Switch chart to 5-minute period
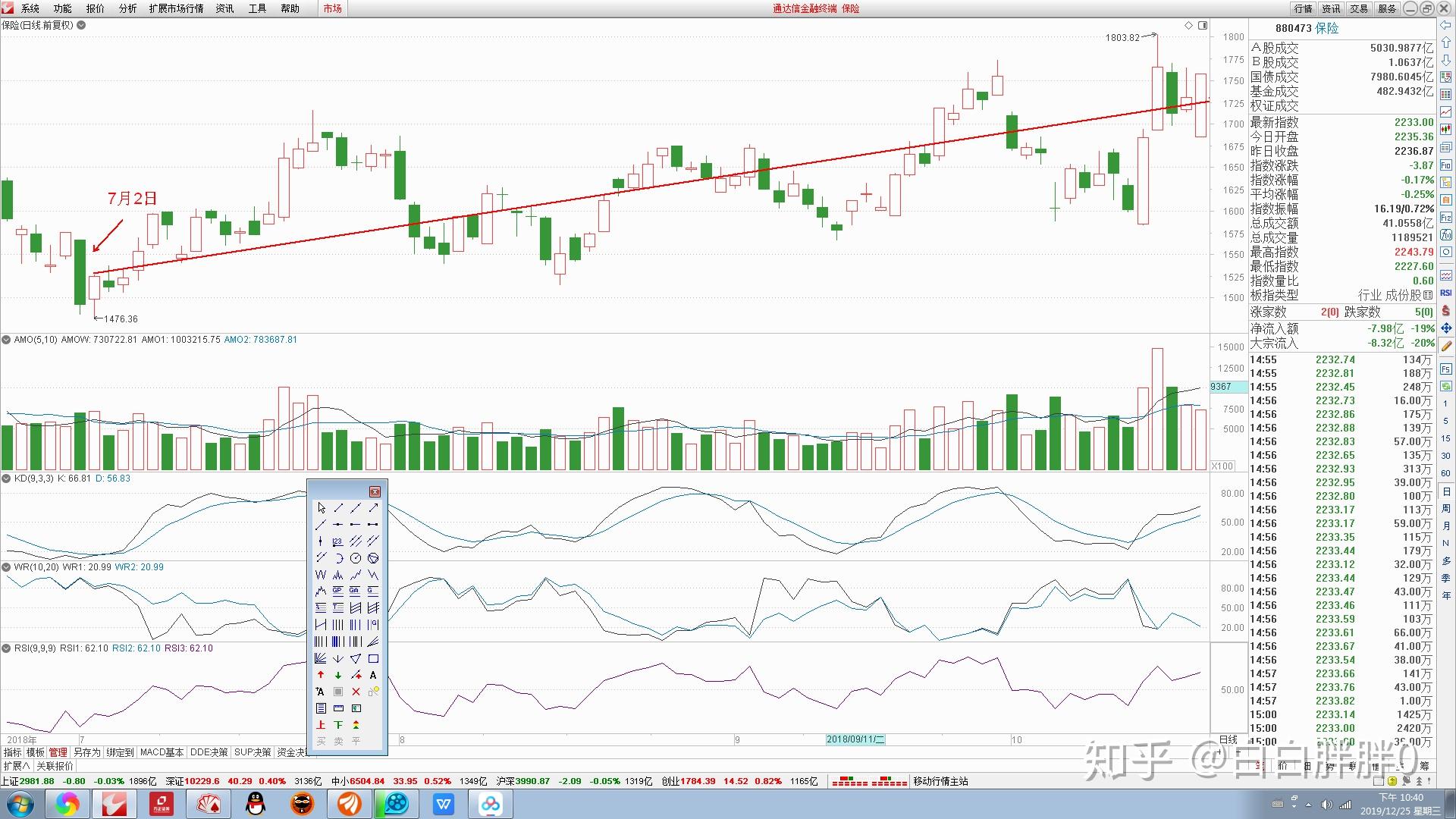Screen dimensions: 1456x819 tap(1446, 421)
